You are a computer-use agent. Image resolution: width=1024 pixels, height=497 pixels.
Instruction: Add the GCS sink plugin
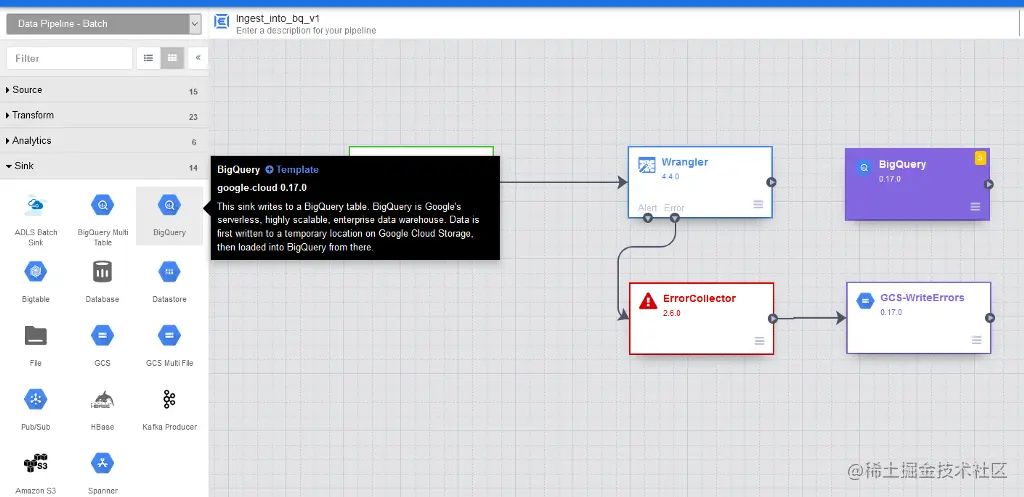[x=103, y=335]
